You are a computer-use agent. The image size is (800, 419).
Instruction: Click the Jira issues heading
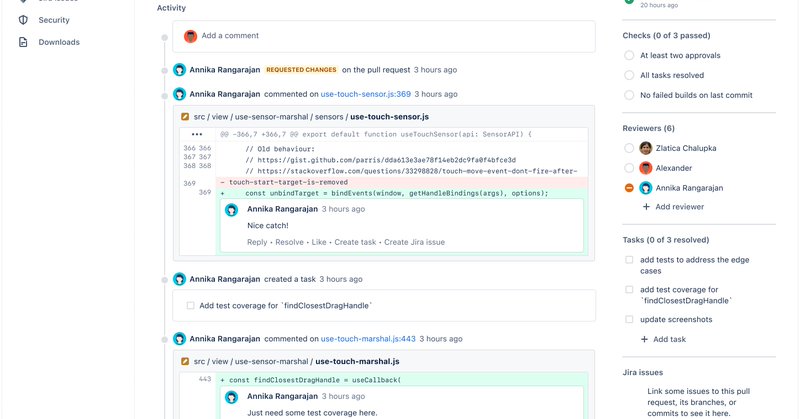[x=643, y=372]
